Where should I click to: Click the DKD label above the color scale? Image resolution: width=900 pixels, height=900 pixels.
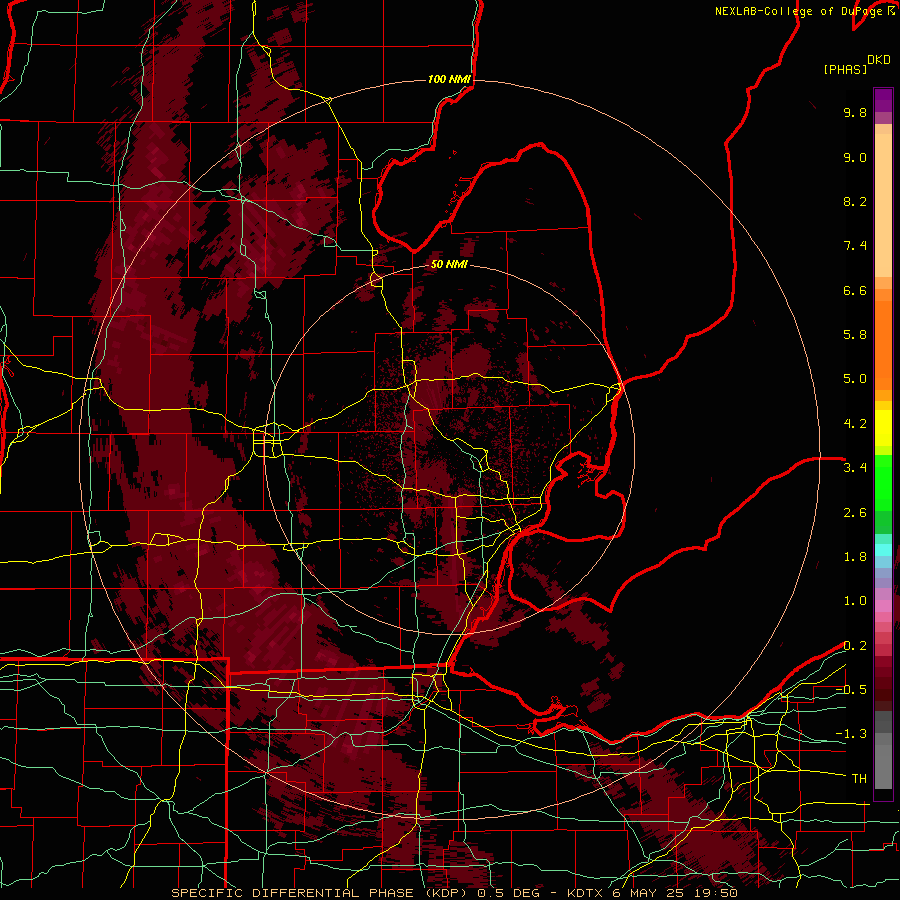(x=879, y=60)
